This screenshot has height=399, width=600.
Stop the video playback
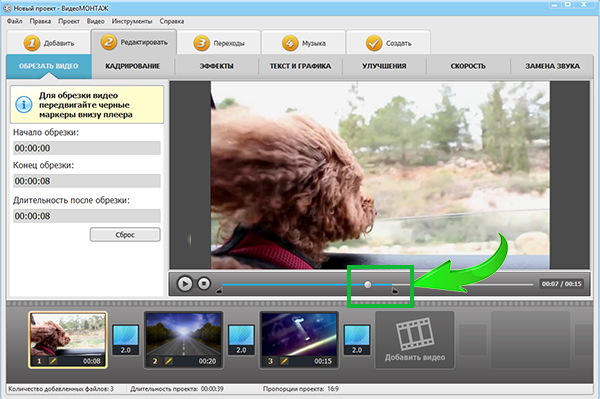pos(204,283)
